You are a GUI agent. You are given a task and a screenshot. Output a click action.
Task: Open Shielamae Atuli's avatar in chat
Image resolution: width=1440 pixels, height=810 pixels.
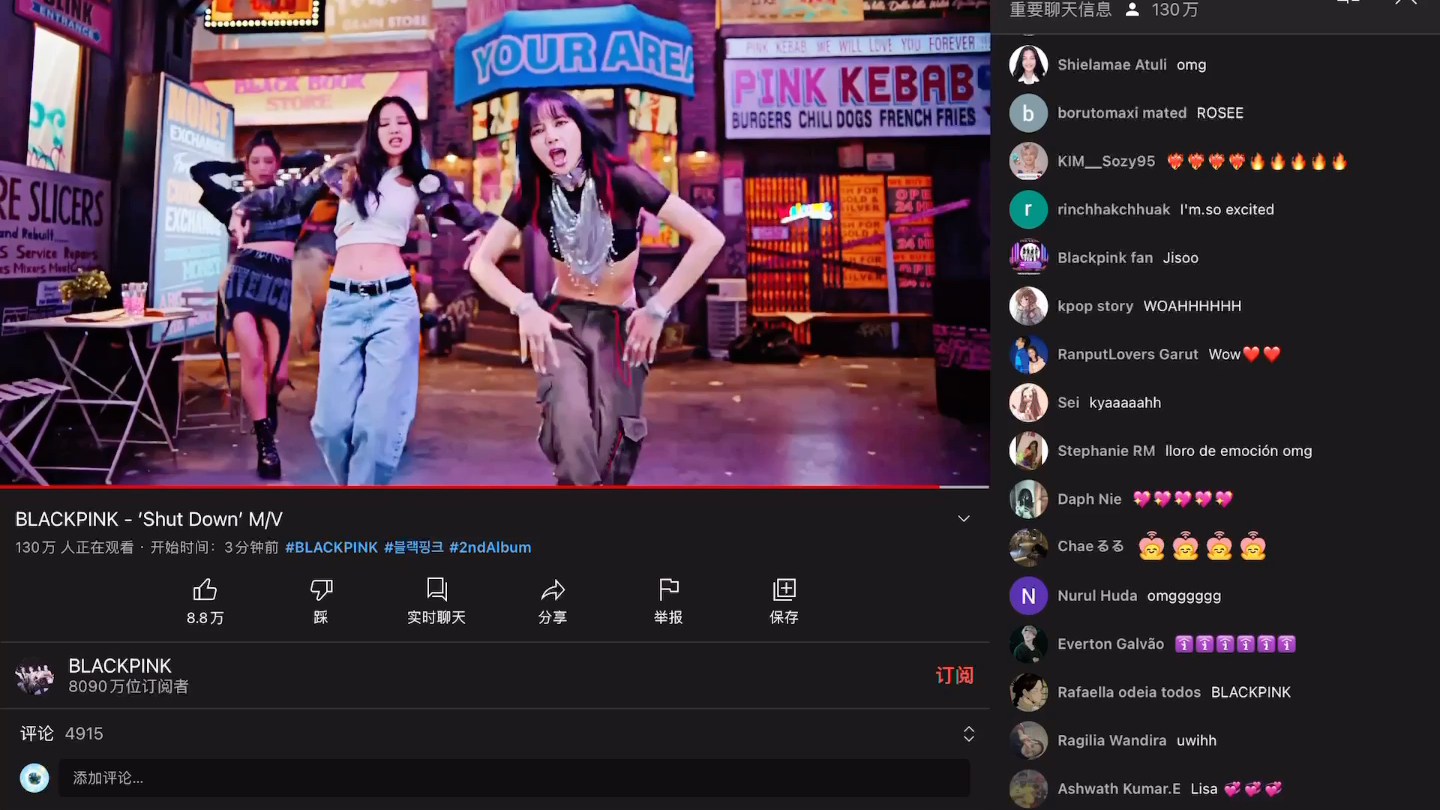click(x=1028, y=65)
